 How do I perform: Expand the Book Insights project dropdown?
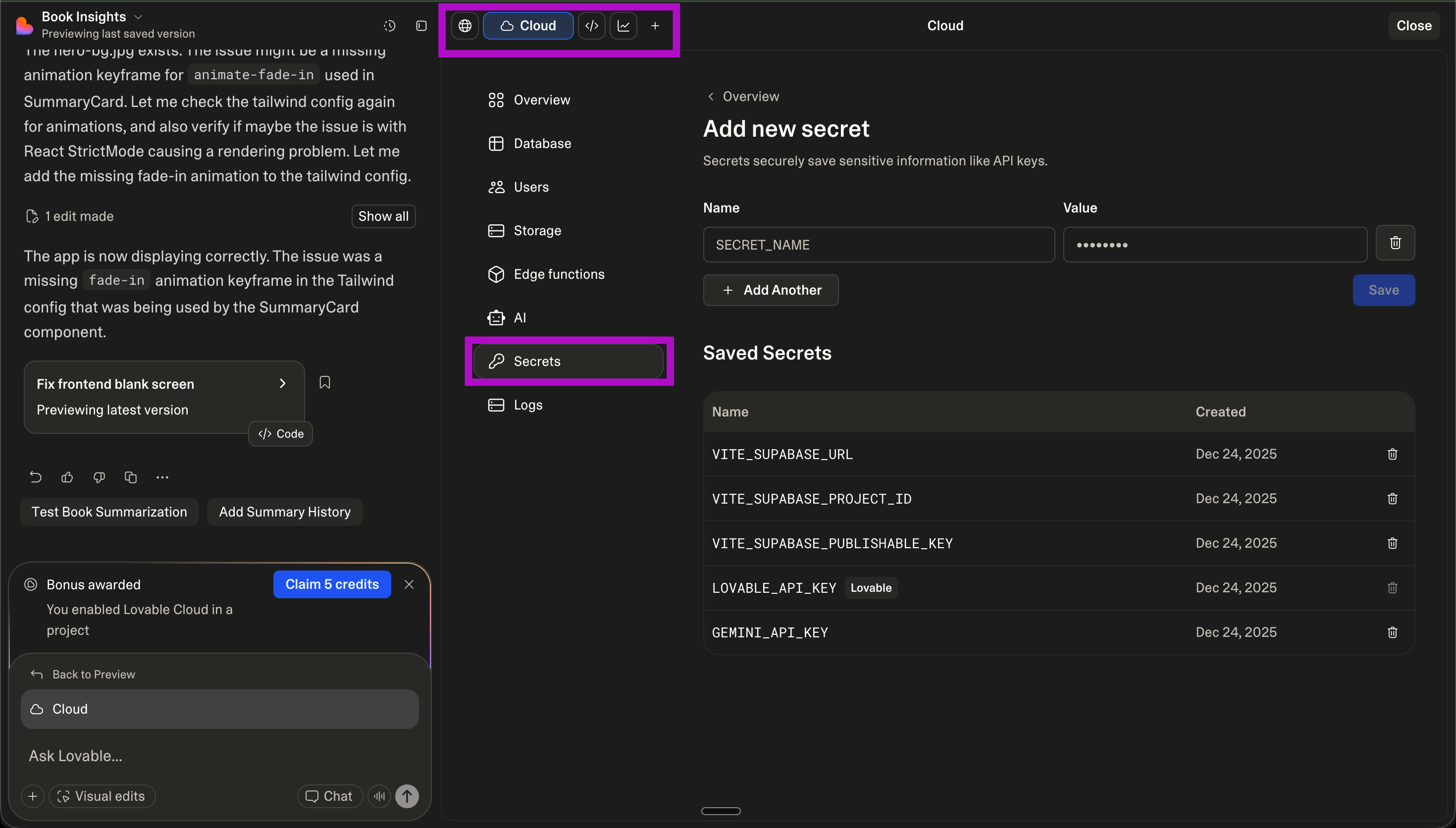pyautogui.click(x=138, y=17)
